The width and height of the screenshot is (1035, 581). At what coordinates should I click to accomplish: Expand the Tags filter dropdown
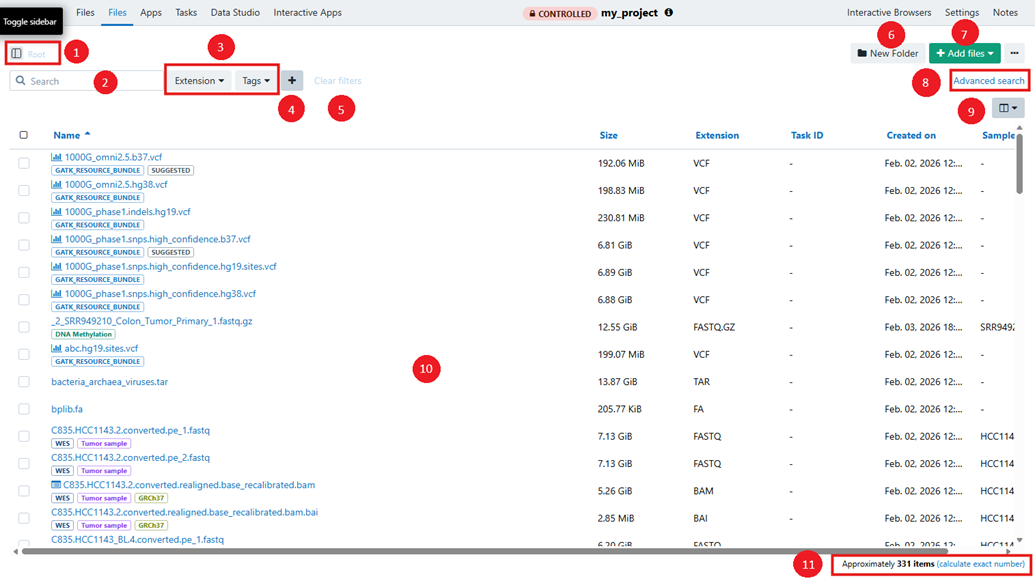253,81
